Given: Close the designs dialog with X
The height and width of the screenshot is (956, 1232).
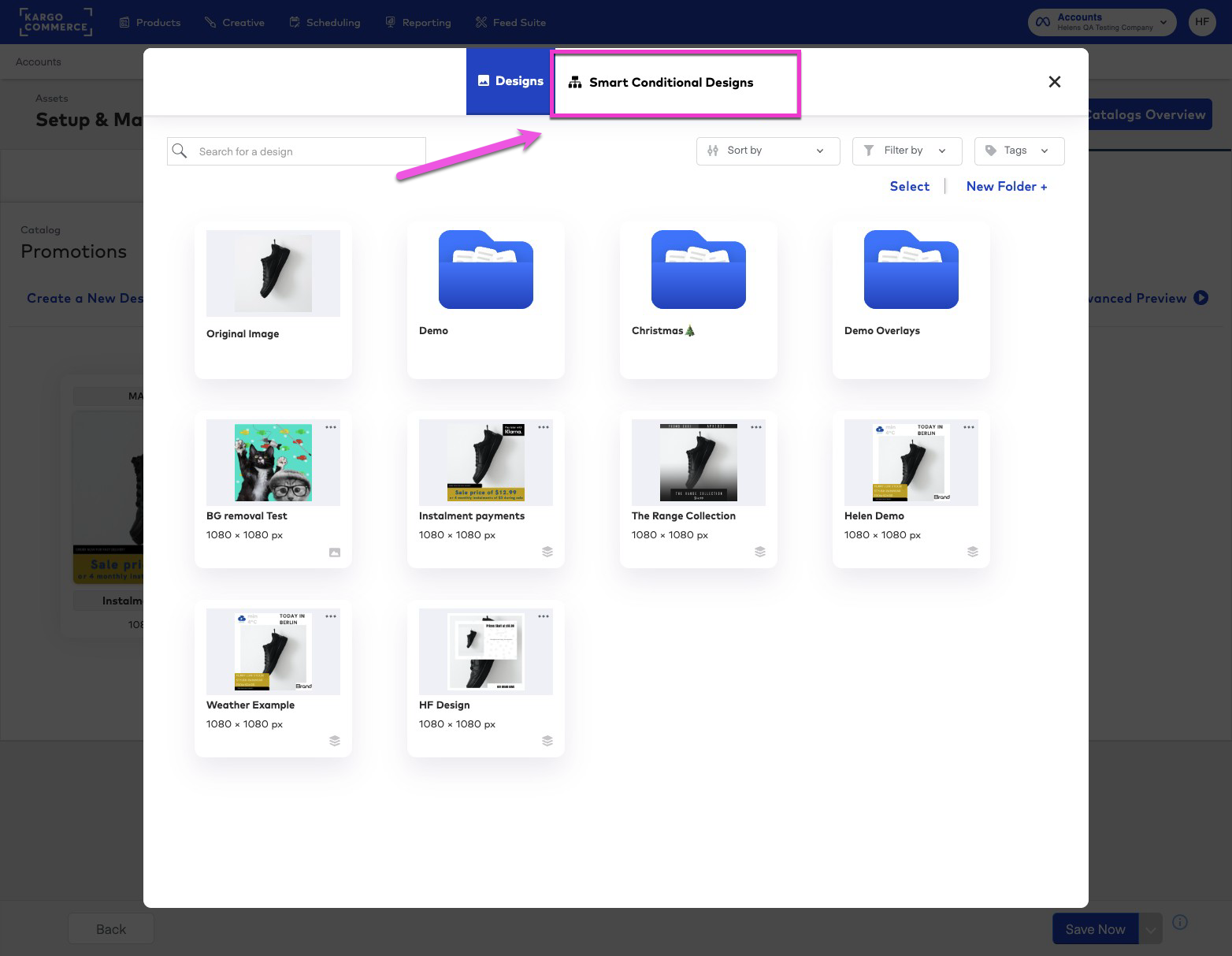Looking at the screenshot, I should pos(1055,82).
